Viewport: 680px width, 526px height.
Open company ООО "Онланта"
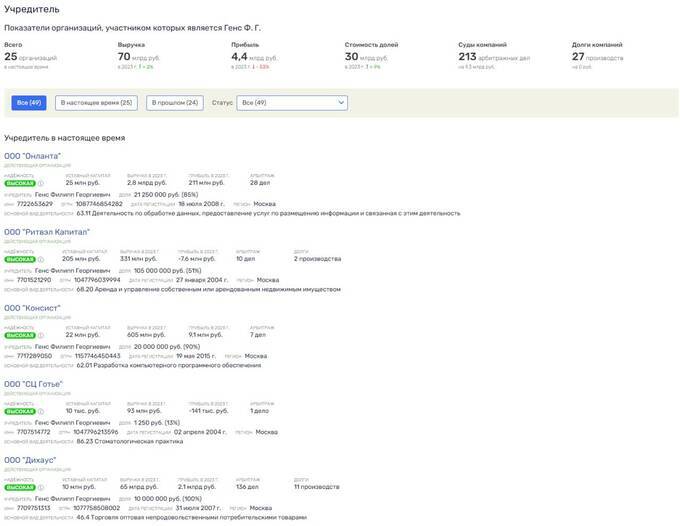[33, 156]
